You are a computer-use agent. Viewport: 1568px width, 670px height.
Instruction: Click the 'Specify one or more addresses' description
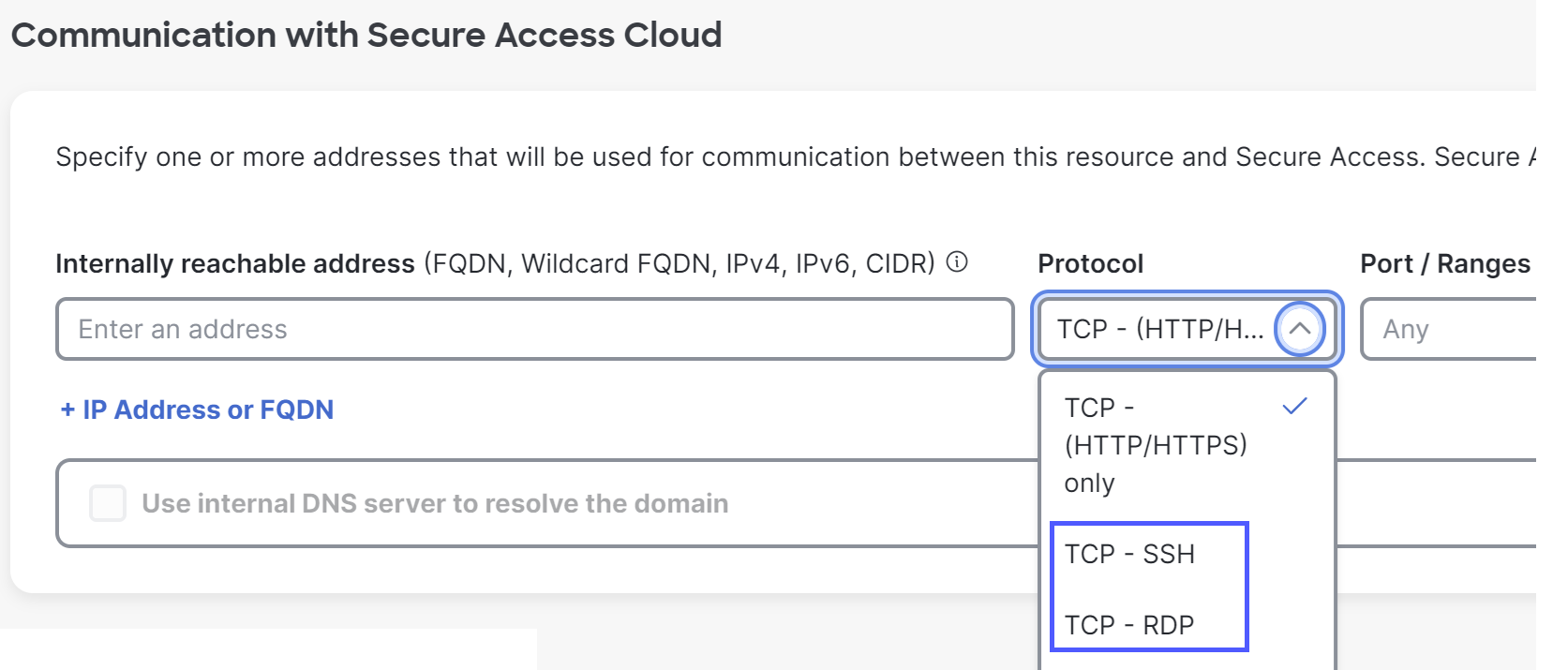[795, 156]
